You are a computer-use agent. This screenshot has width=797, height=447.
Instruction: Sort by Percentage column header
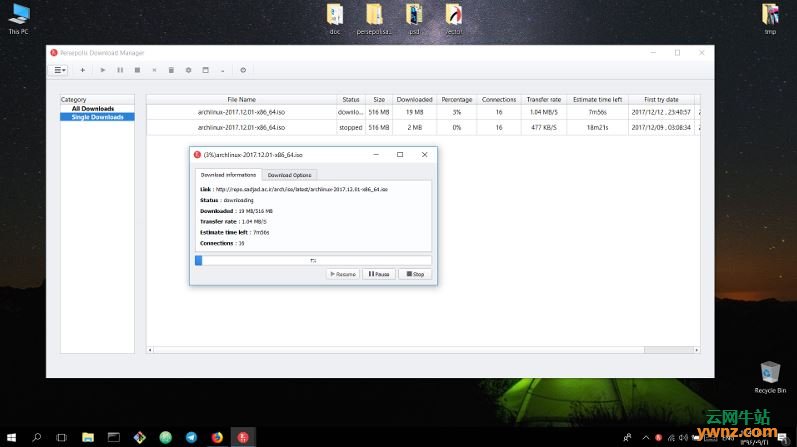point(456,100)
